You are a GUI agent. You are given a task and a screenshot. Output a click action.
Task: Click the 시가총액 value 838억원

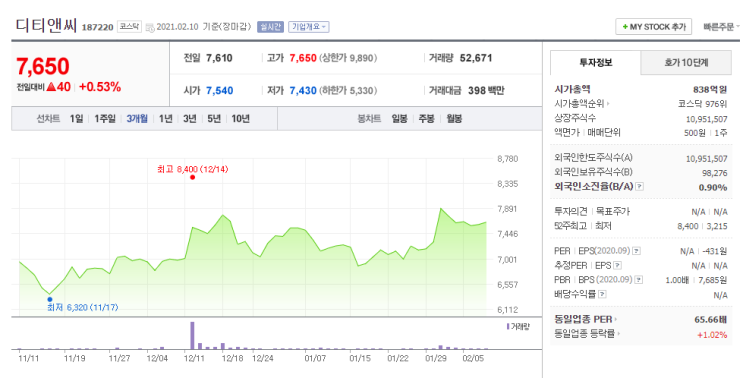point(710,89)
